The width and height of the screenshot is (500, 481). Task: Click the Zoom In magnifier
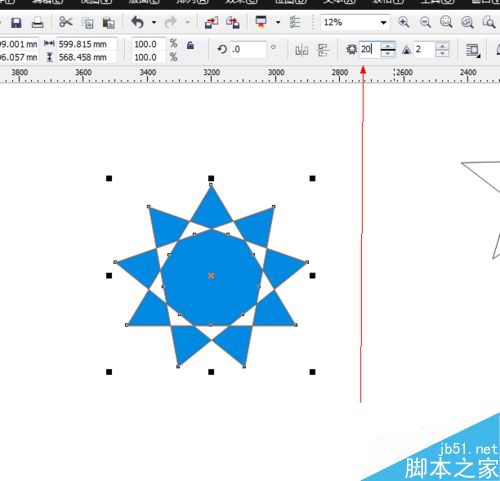tap(404, 22)
